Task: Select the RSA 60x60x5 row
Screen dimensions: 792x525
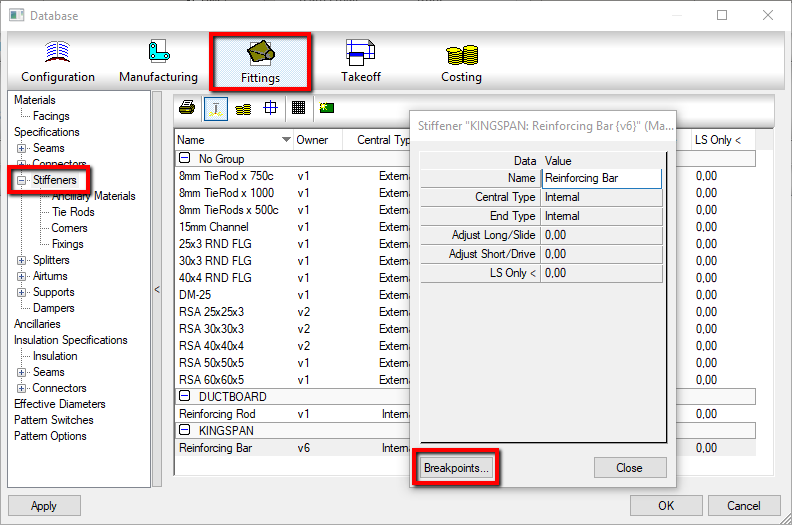Action: click(x=294, y=379)
